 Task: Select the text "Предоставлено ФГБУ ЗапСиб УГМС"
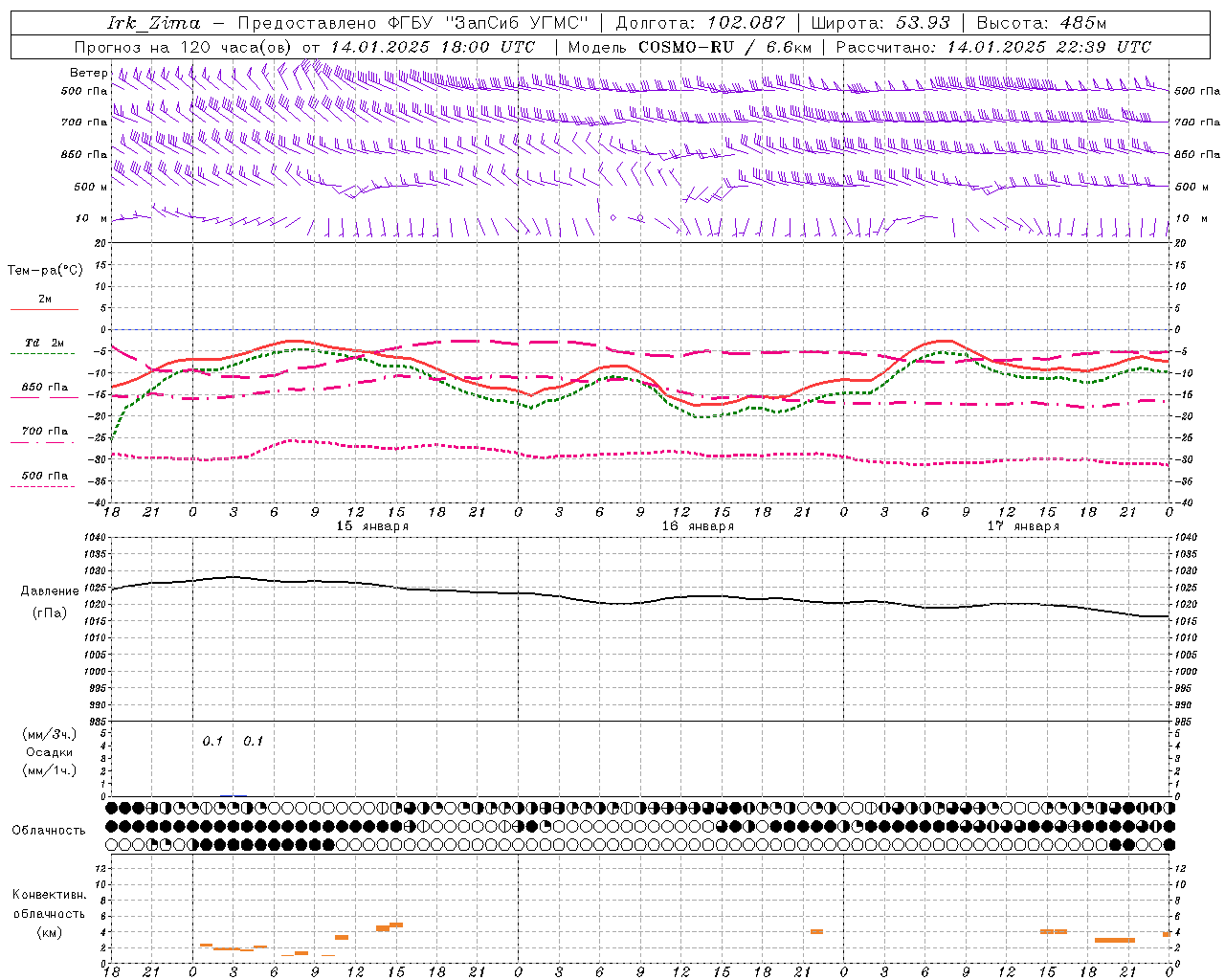pos(412,23)
